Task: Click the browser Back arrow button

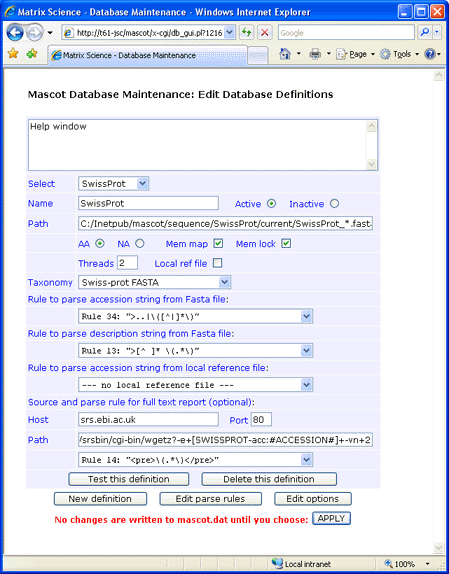Action: click(x=15, y=33)
